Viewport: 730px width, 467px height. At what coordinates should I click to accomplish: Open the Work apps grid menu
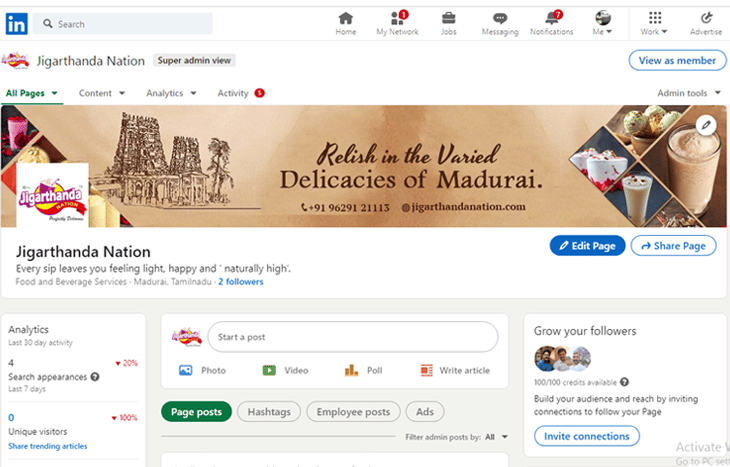[x=654, y=24]
